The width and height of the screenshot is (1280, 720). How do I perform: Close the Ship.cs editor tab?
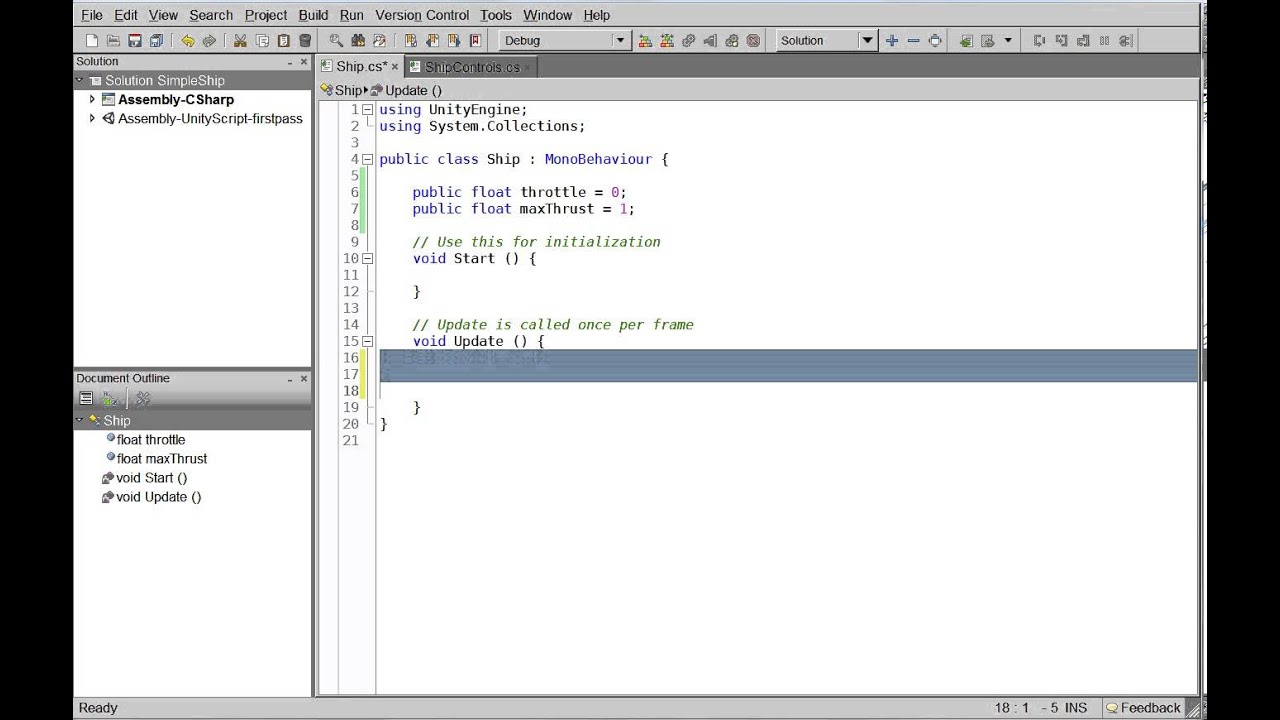(395, 67)
